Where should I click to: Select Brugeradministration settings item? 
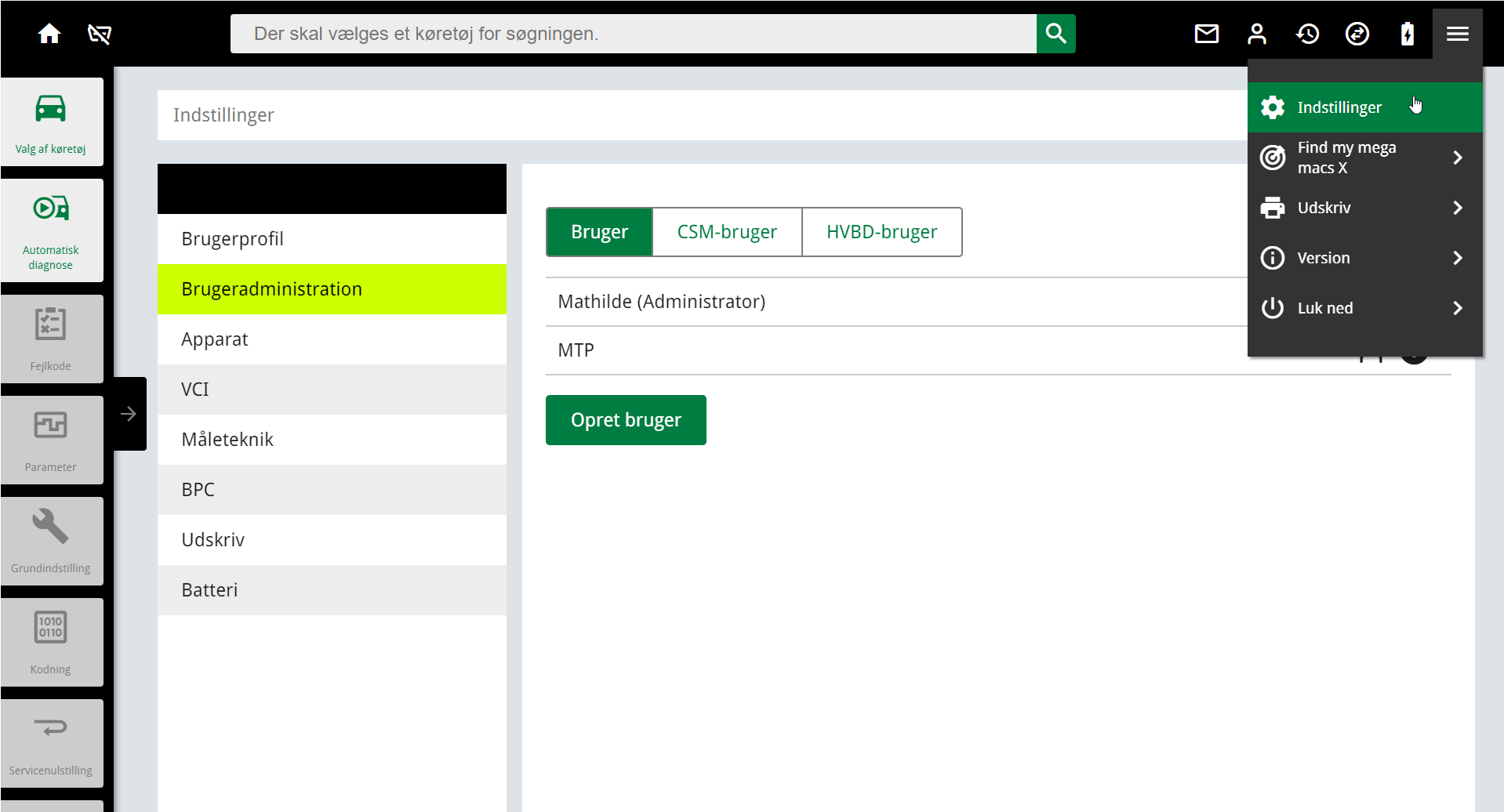coord(332,289)
